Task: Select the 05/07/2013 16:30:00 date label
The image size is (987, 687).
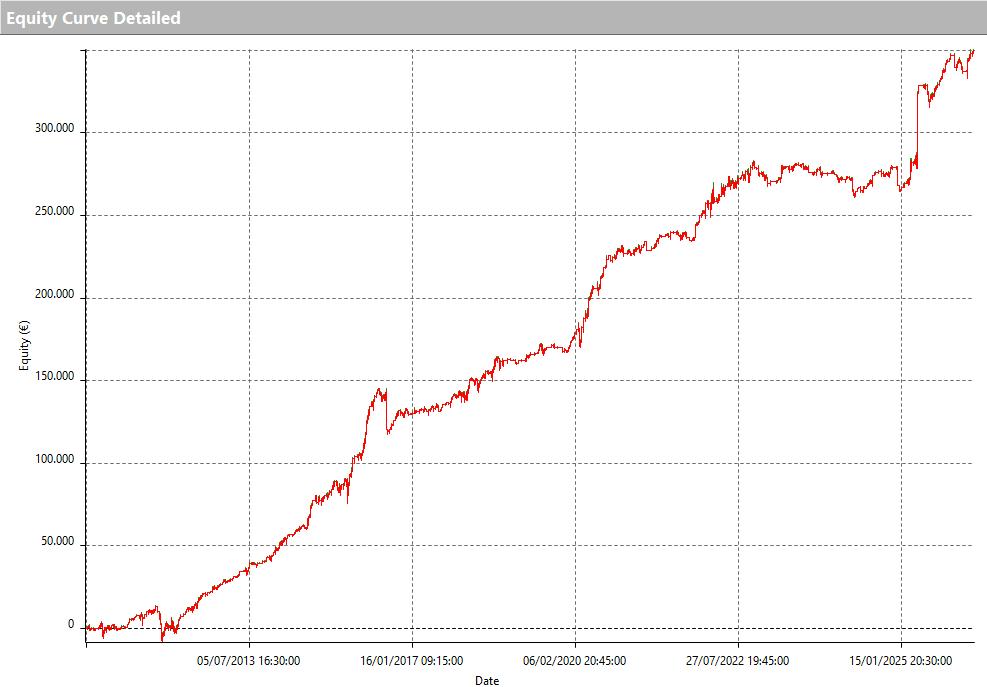Action: [x=249, y=660]
